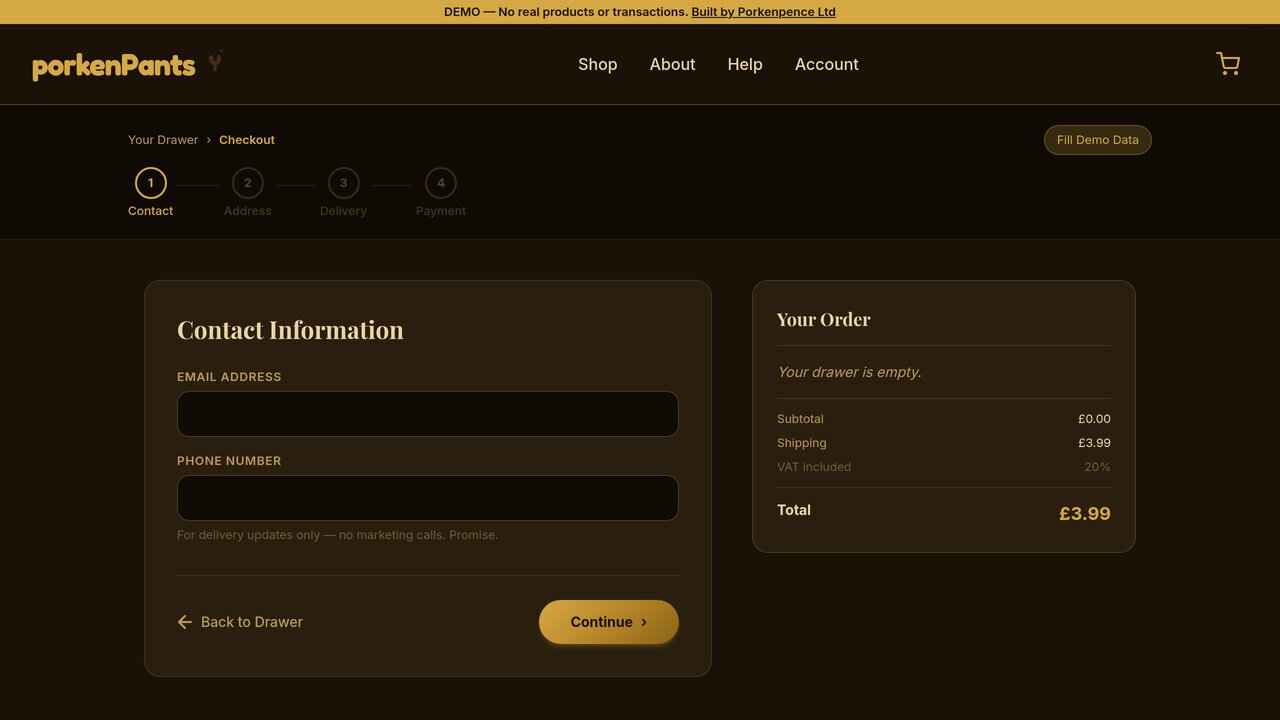Click the chevron on the Continue button

click(644, 622)
